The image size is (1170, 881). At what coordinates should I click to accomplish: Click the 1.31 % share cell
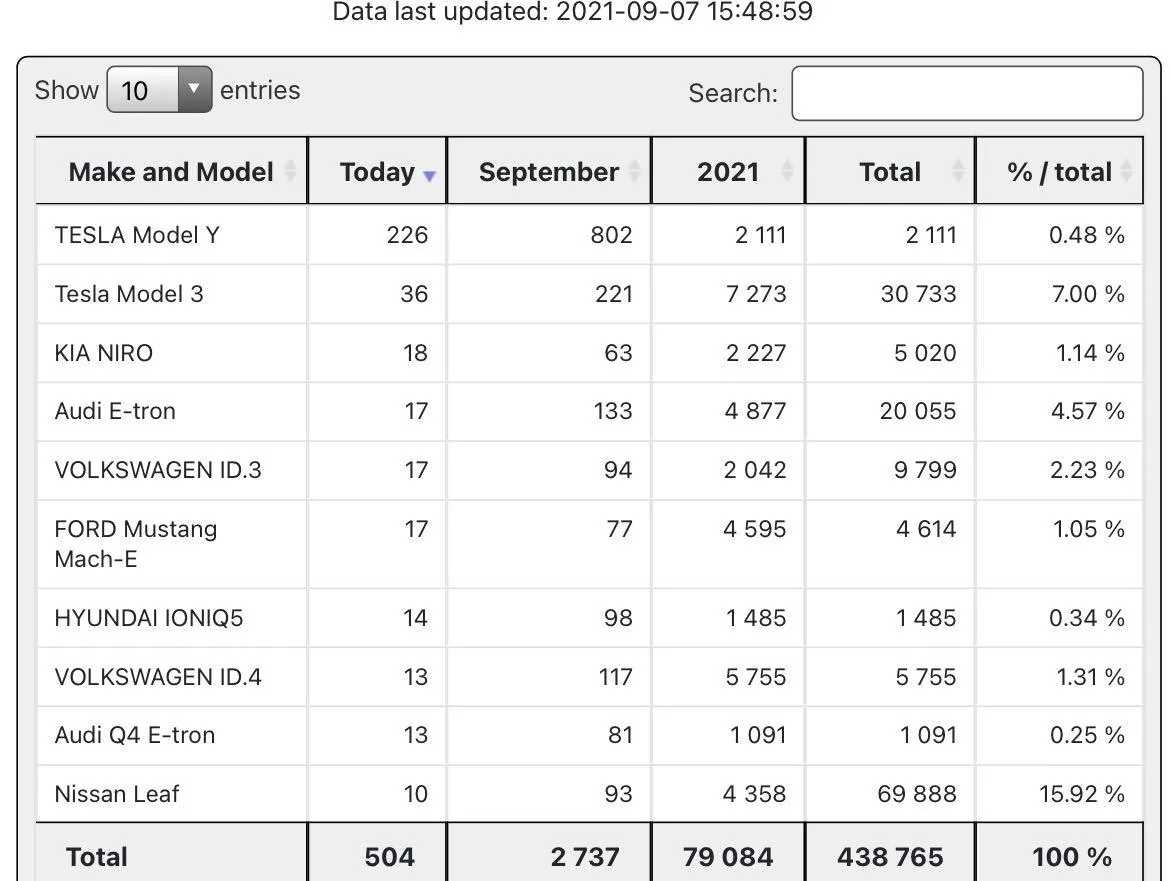coord(1090,676)
